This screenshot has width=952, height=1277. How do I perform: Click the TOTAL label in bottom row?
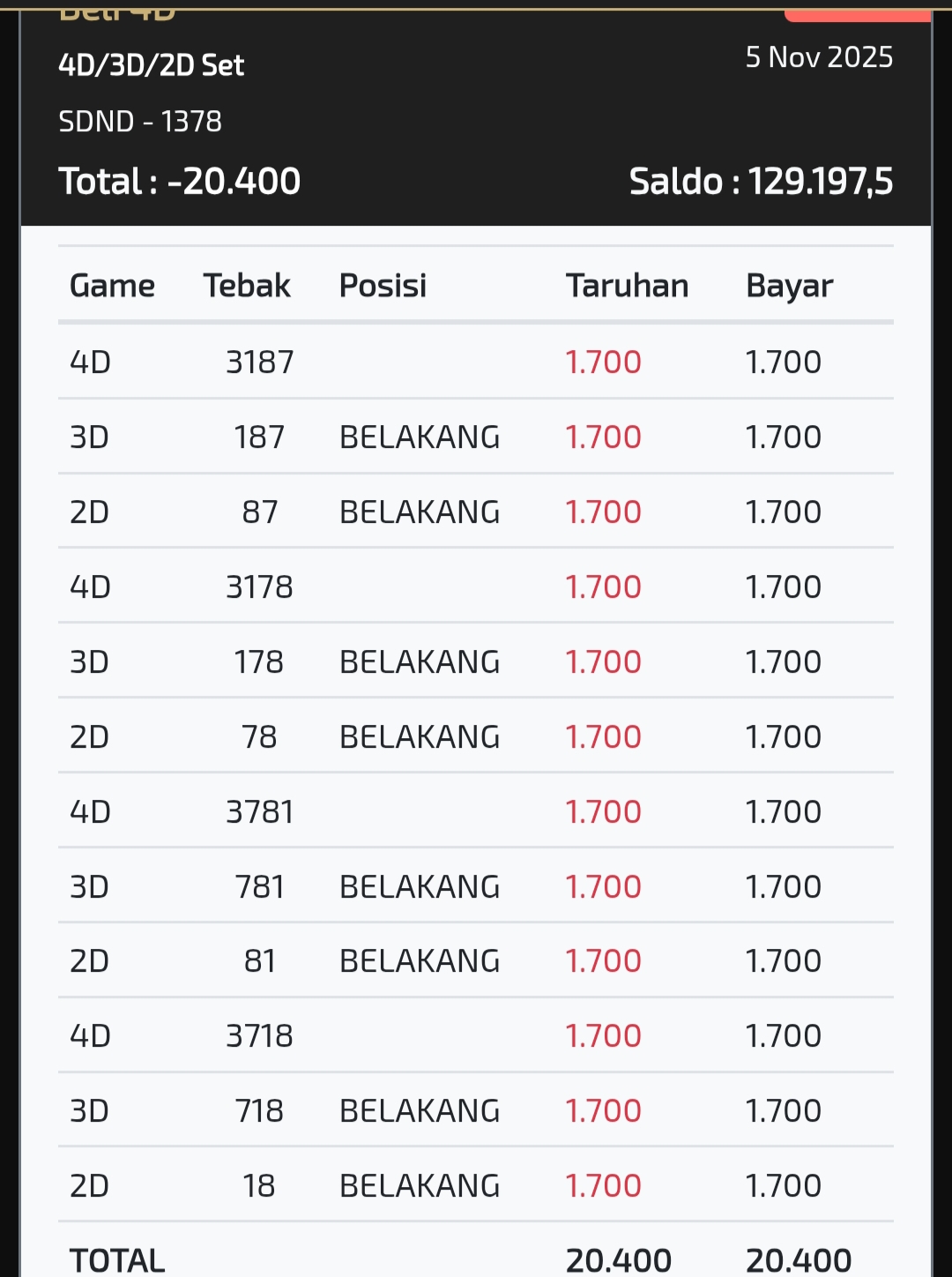[x=117, y=1260]
